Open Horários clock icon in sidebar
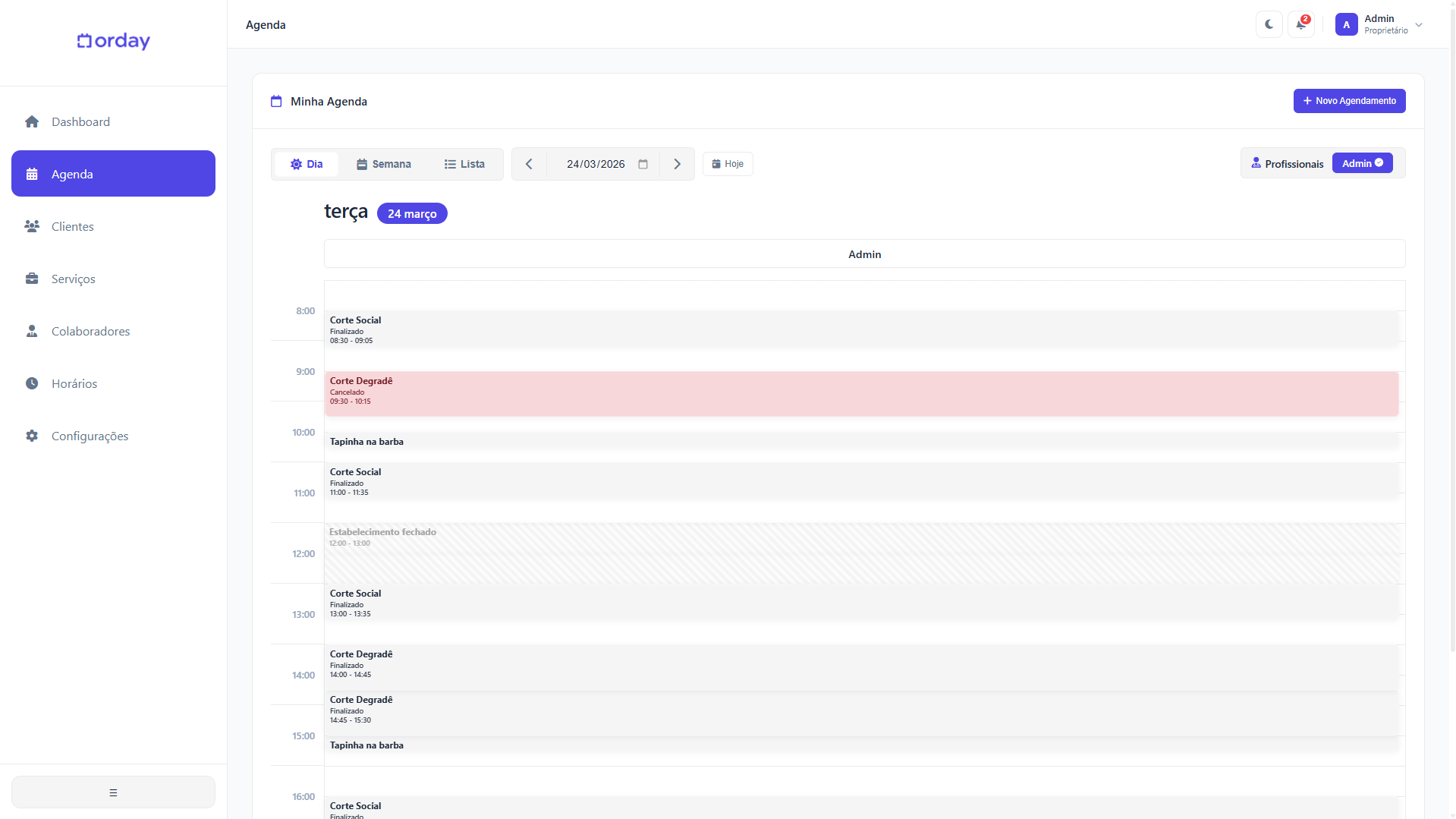The width and height of the screenshot is (1456, 819). (32, 384)
